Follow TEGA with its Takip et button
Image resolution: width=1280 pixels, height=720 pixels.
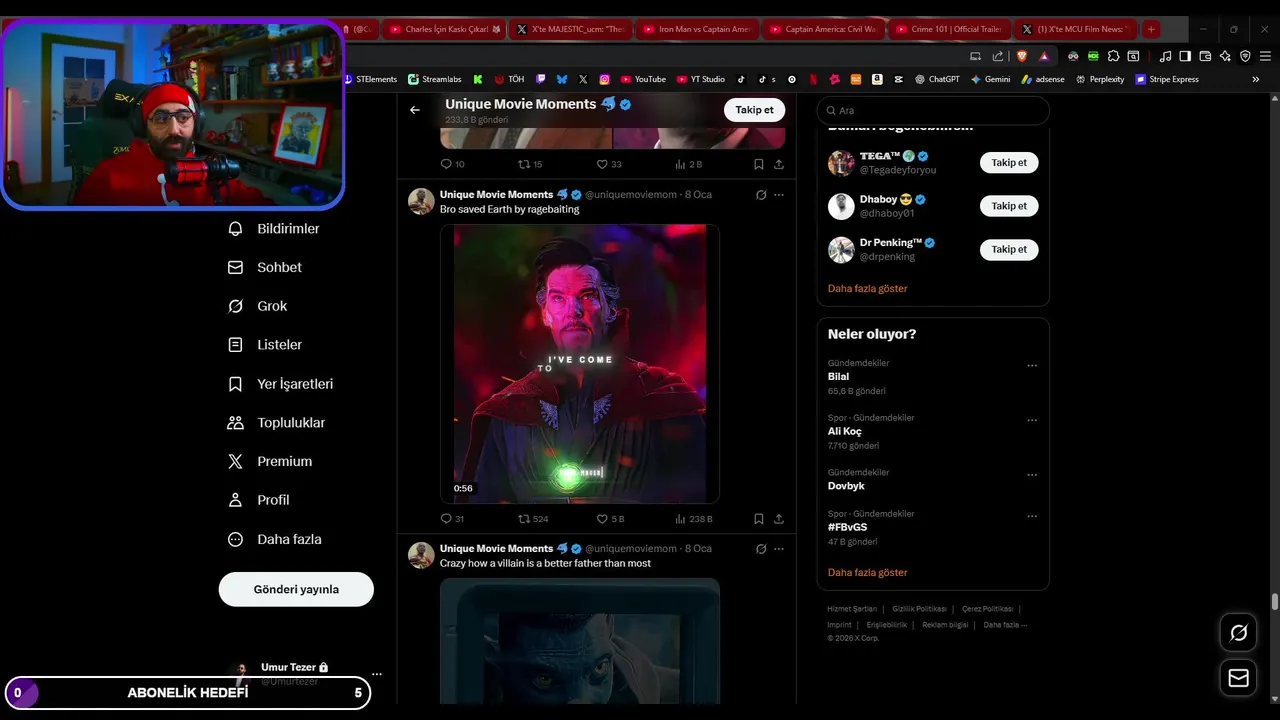tap(1009, 162)
